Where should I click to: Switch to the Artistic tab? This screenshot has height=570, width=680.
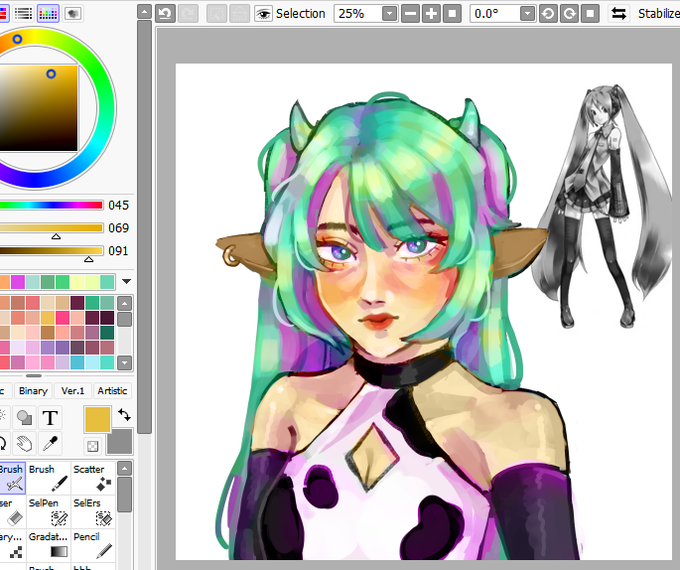pyautogui.click(x=112, y=391)
